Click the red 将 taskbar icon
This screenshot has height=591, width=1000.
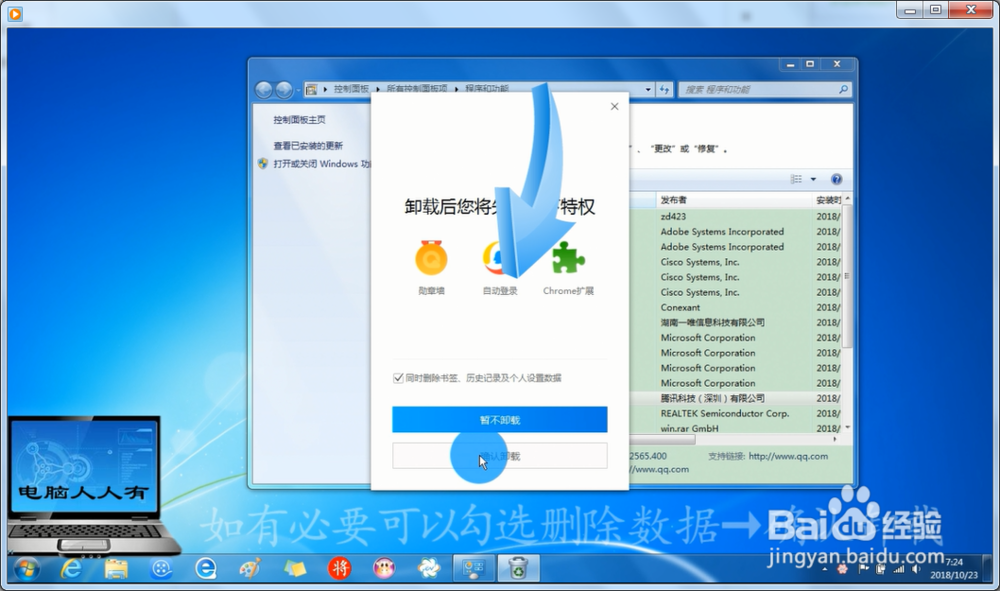pyautogui.click(x=339, y=568)
